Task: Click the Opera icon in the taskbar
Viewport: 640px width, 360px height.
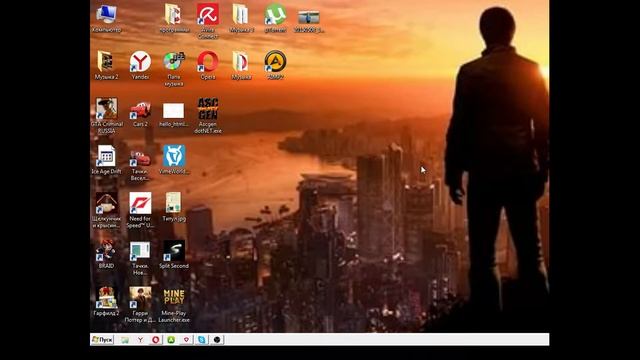Action: [156, 340]
